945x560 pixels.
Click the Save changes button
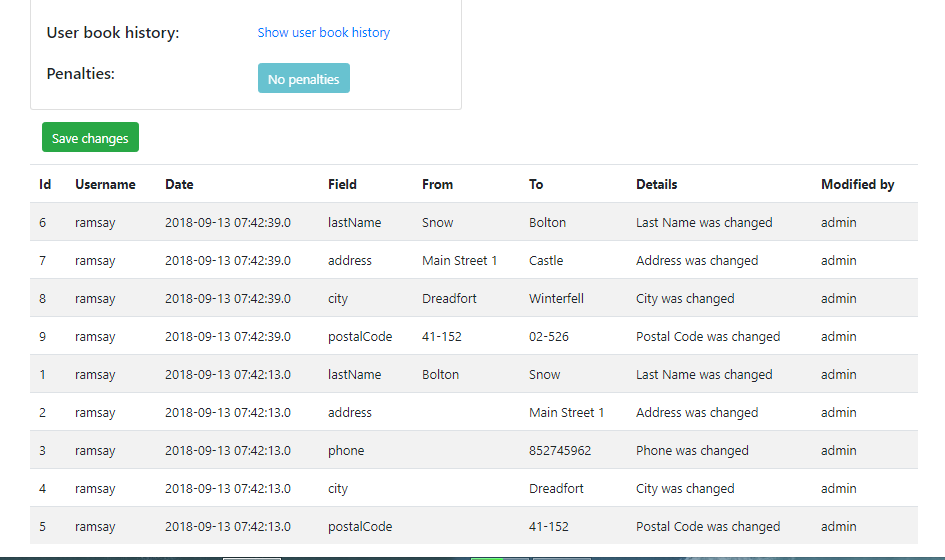click(90, 138)
